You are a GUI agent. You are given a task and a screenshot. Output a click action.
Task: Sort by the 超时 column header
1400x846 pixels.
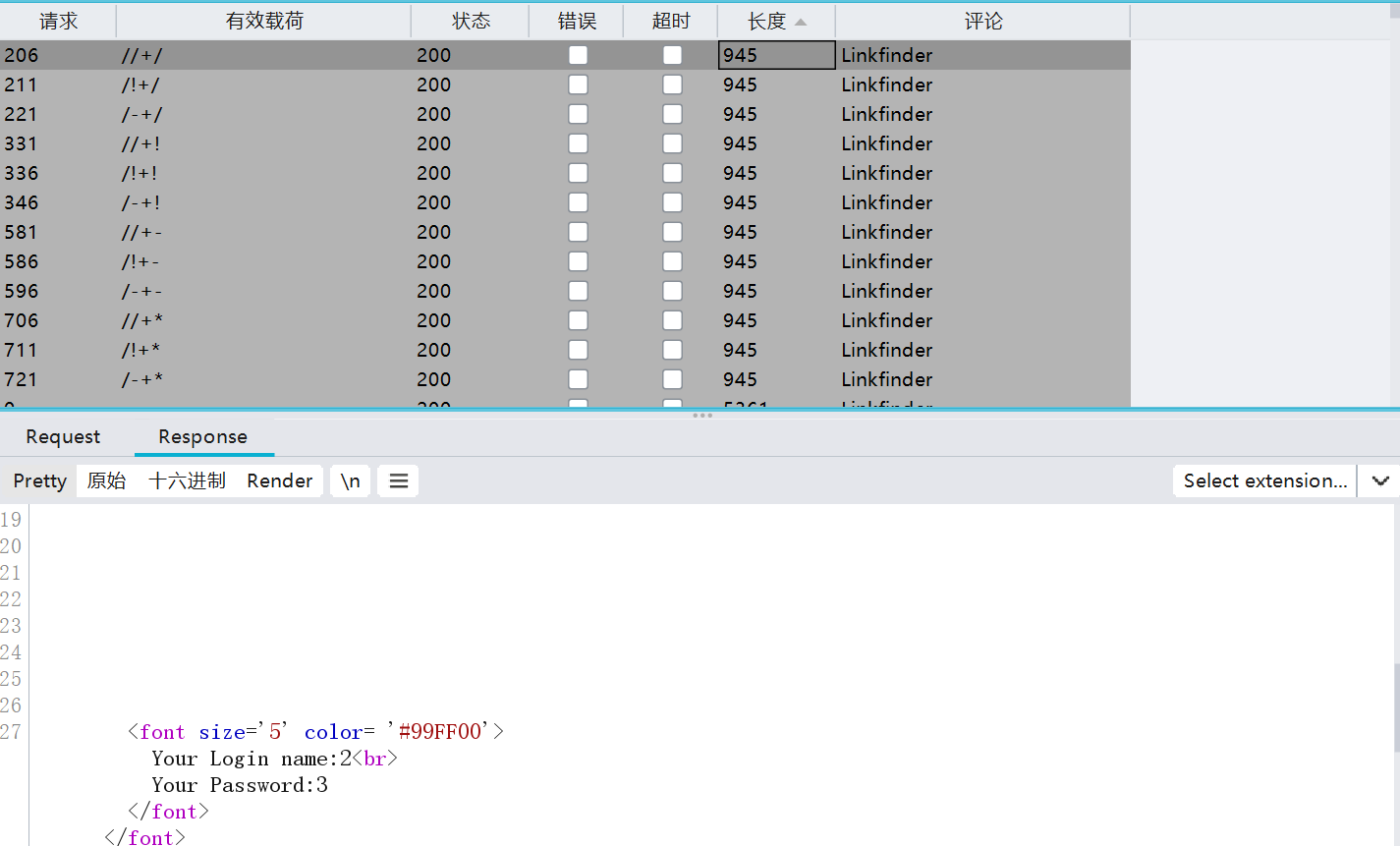pos(671,21)
